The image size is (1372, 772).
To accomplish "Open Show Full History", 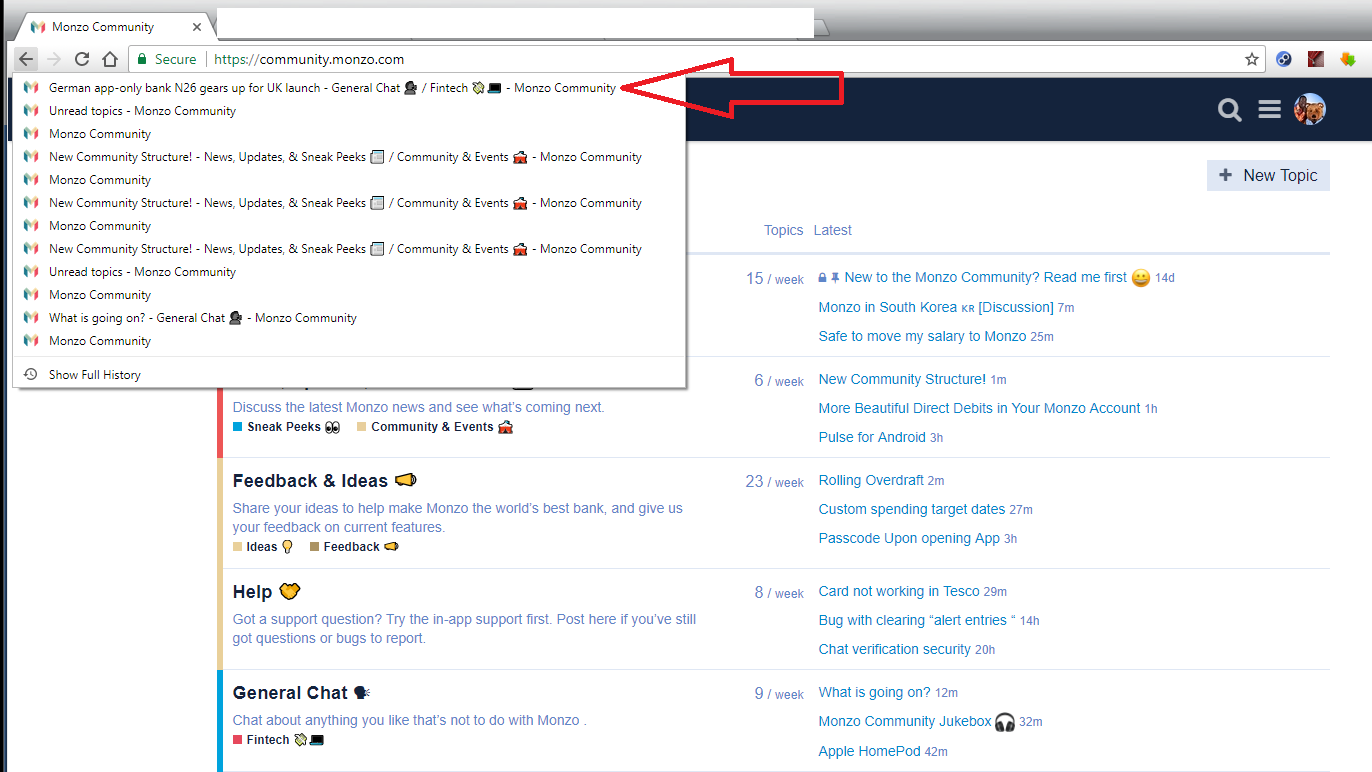I will (x=94, y=375).
